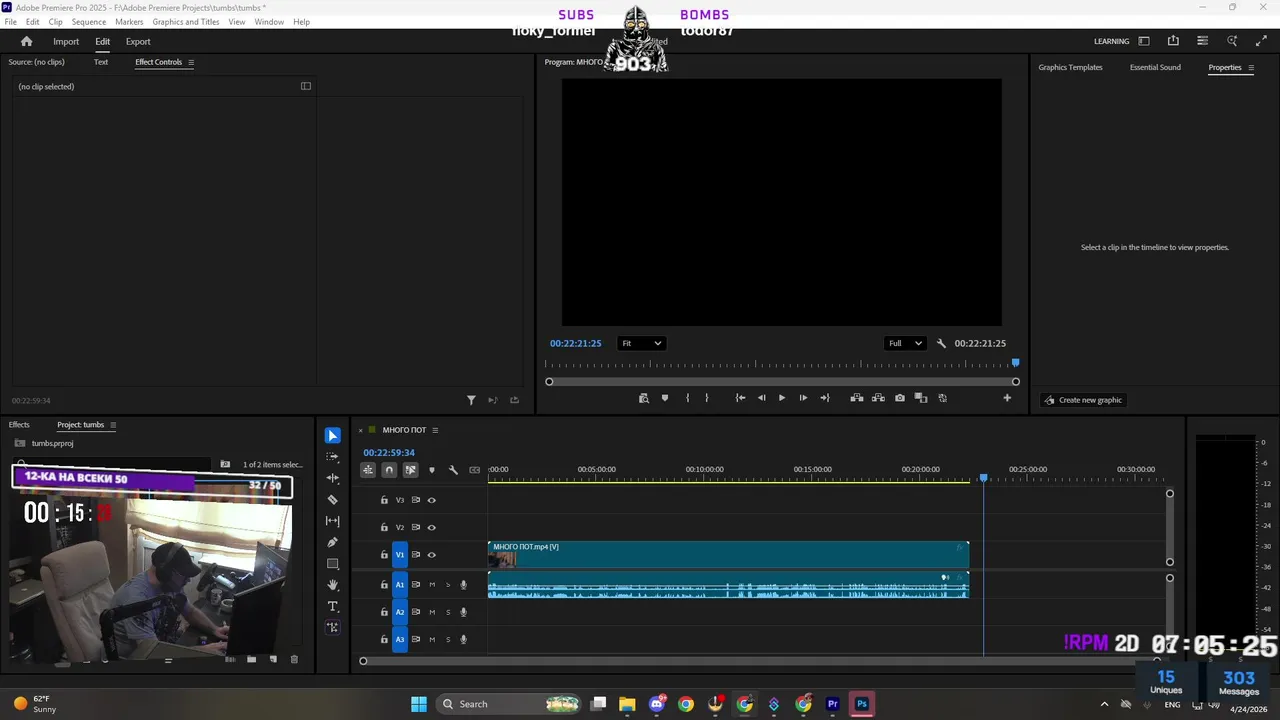1280x720 pixels.
Task: Select the Slip tool
Action: pos(332,521)
